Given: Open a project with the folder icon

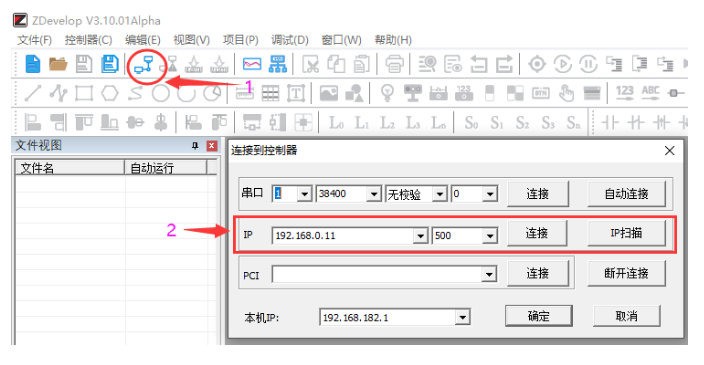Looking at the screenshot, I should click(58, 64).
